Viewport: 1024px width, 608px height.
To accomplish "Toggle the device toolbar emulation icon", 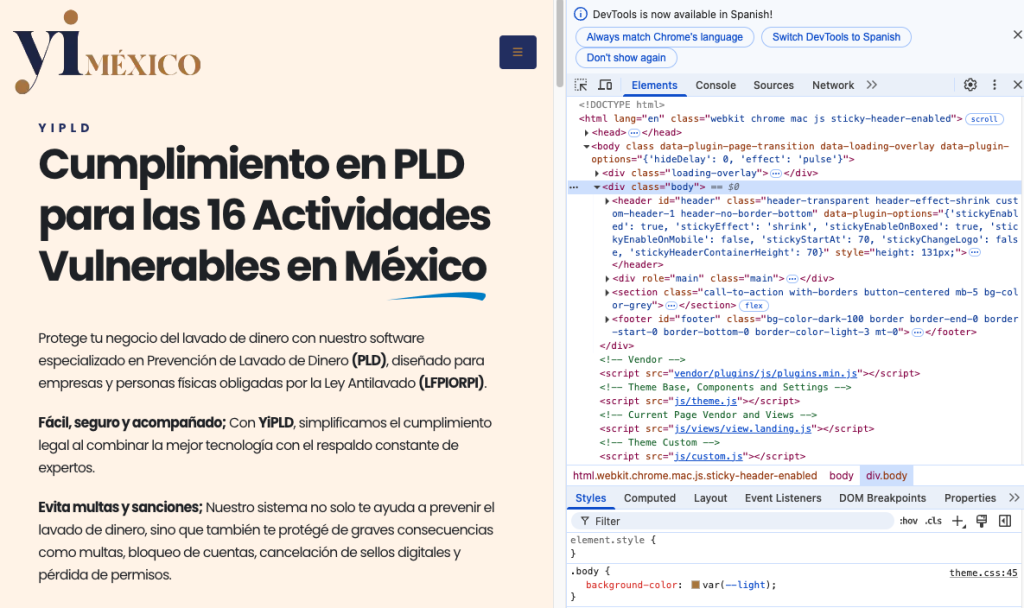I will (x=605, y=85).
